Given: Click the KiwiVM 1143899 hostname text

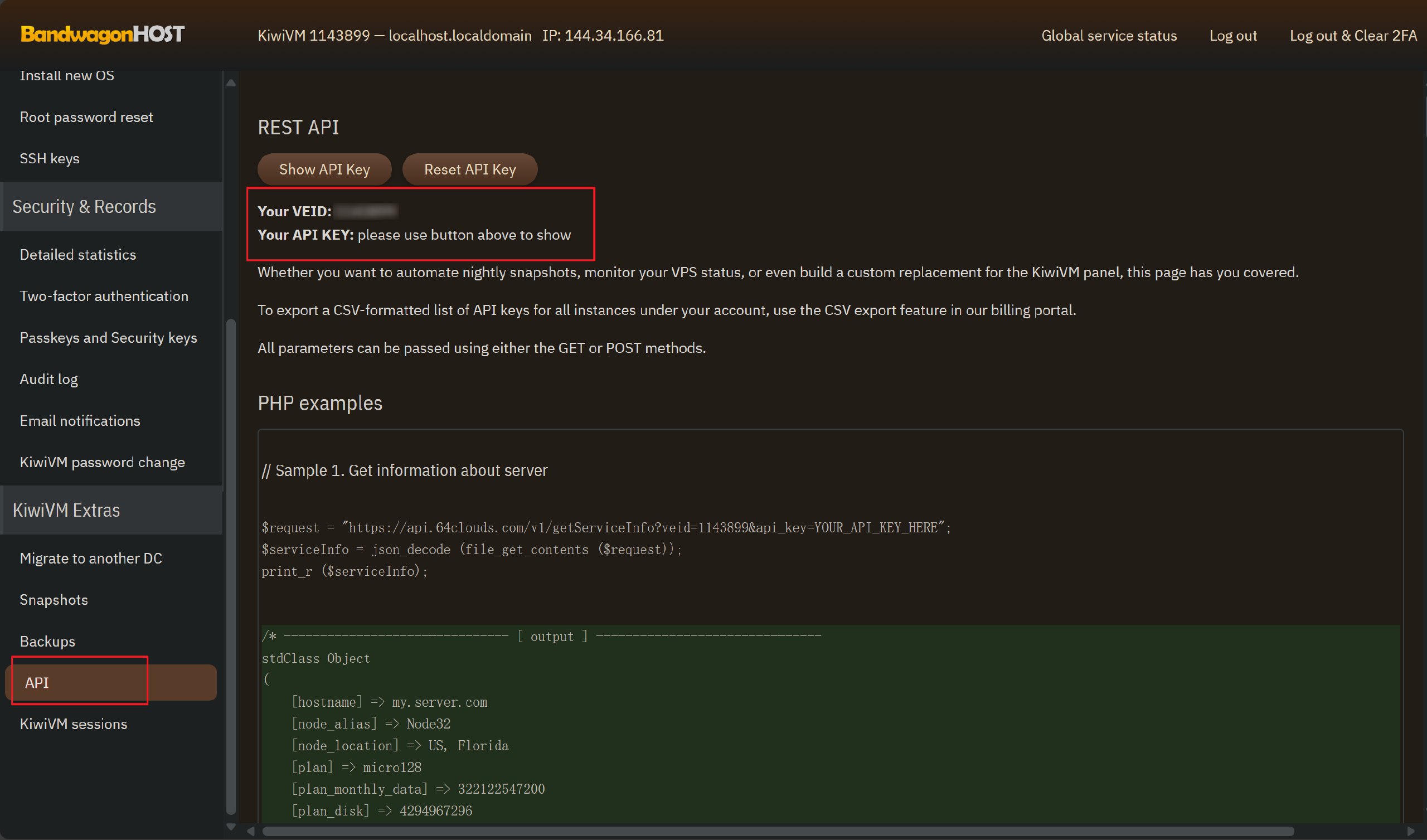Looking at the screenshot, I should click(x=395, y=36).
